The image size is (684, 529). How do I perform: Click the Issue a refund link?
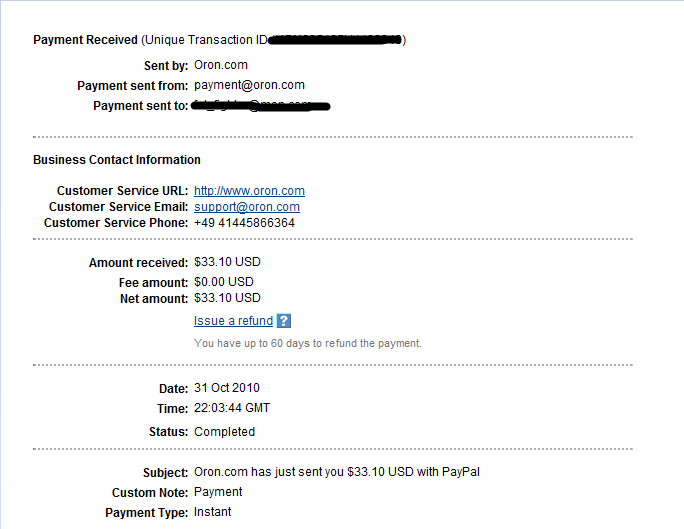(x=233, y=321)
